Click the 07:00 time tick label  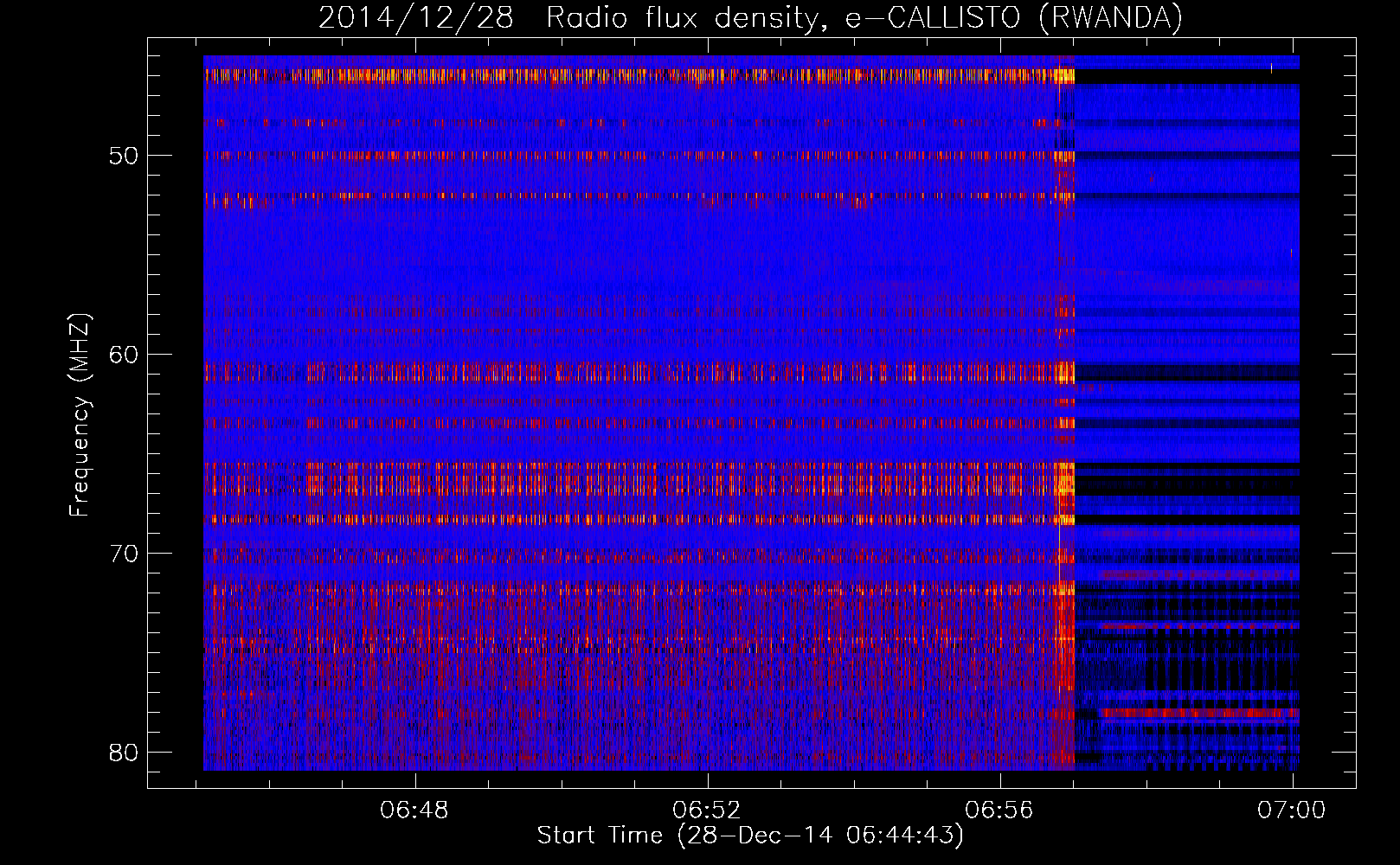tap(1291, 811)
